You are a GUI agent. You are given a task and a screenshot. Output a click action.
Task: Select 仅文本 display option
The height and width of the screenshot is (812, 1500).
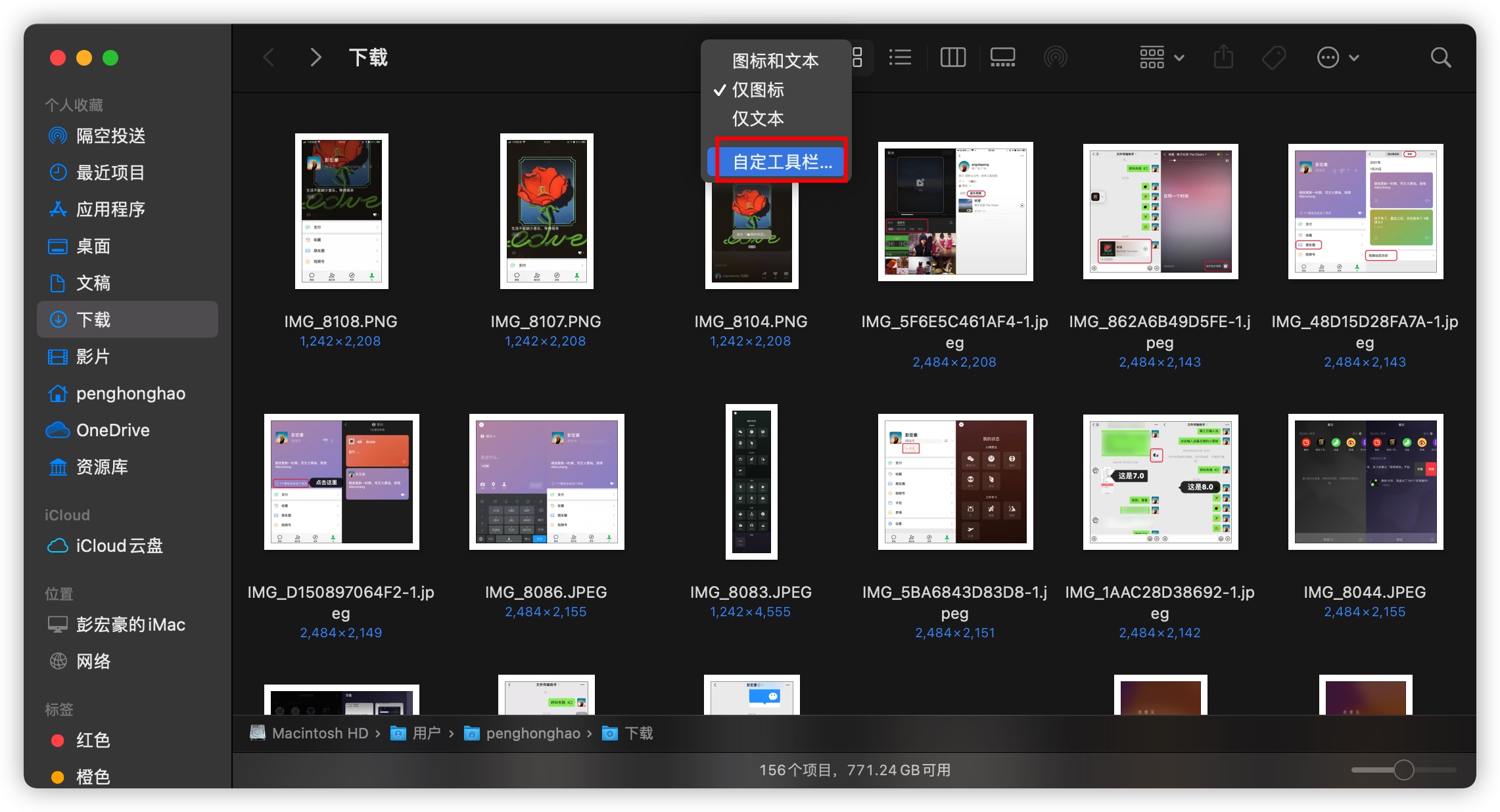point(758,119)
